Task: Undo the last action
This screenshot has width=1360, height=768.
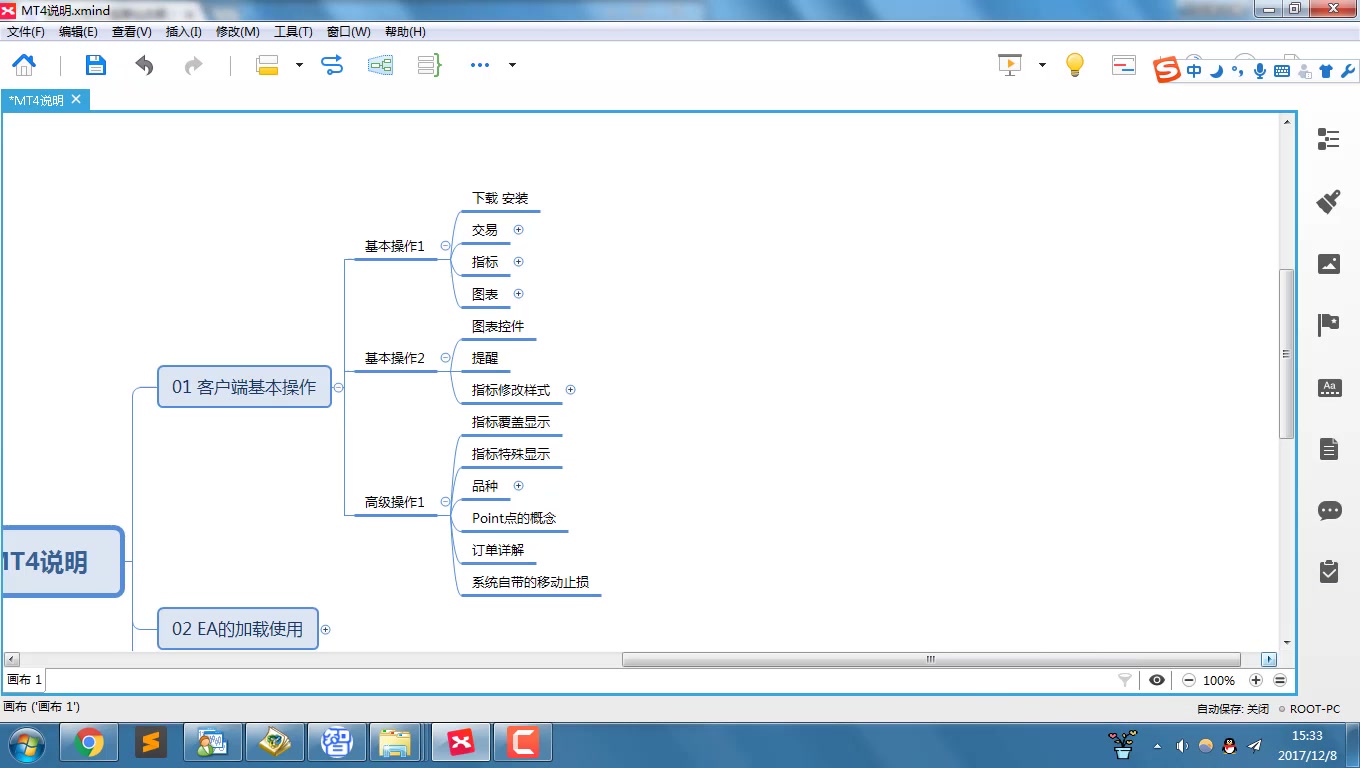Action: tap(145, 65)
